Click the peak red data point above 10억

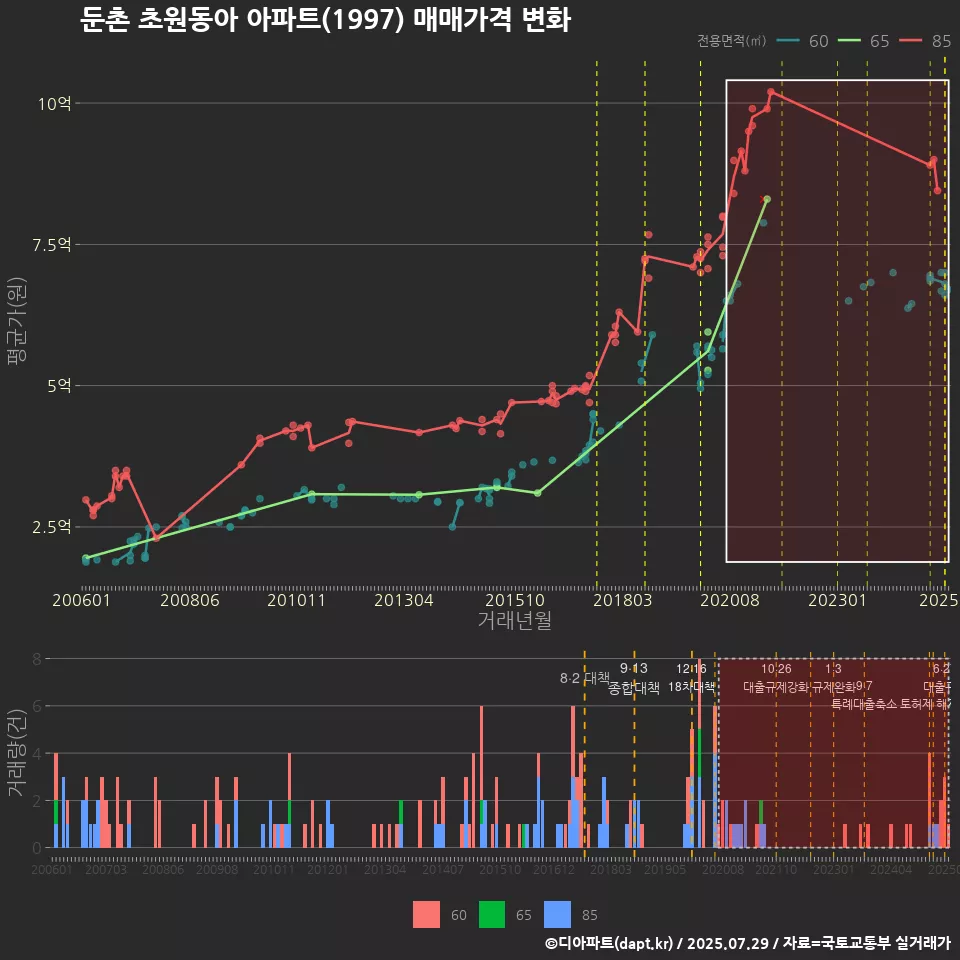click(x=771, y=92)
